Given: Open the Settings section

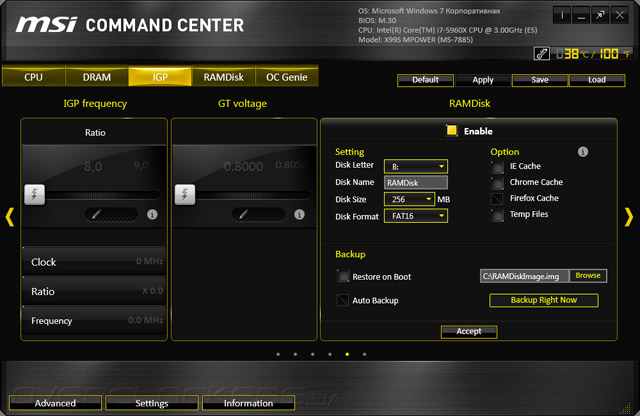Looking at the screenshot, I should coord(152,403).
